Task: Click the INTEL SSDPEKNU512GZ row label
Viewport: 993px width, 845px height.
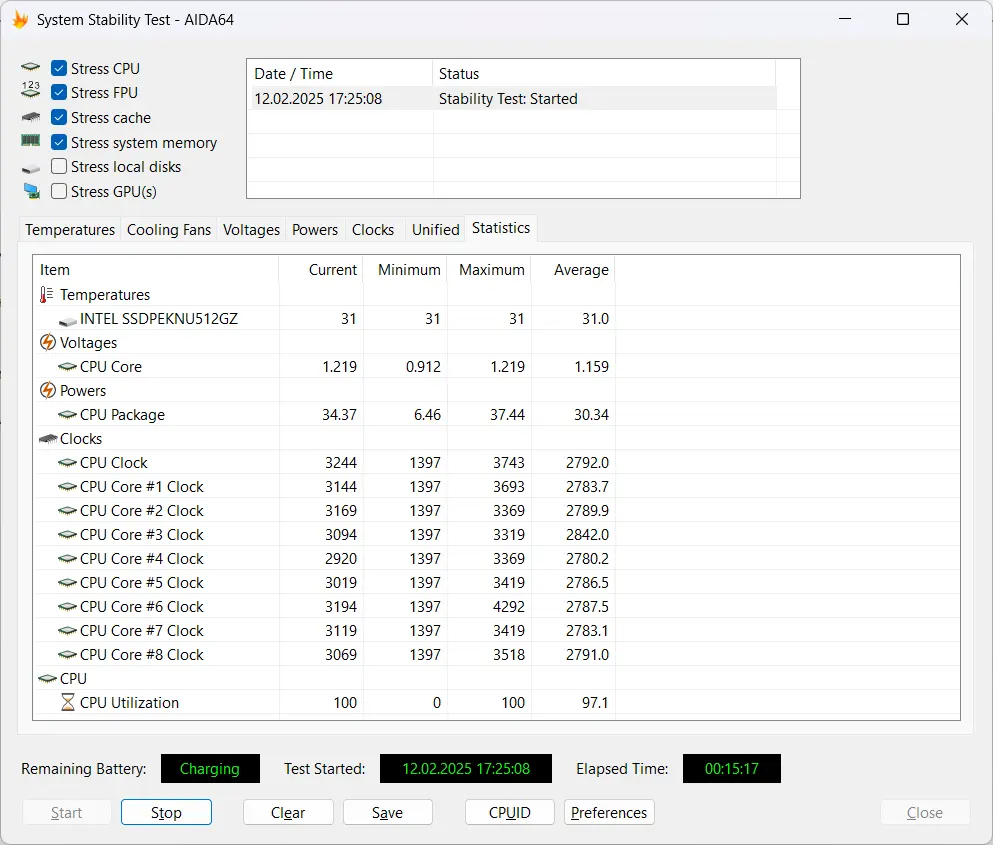Action: (x=158, y=319)
